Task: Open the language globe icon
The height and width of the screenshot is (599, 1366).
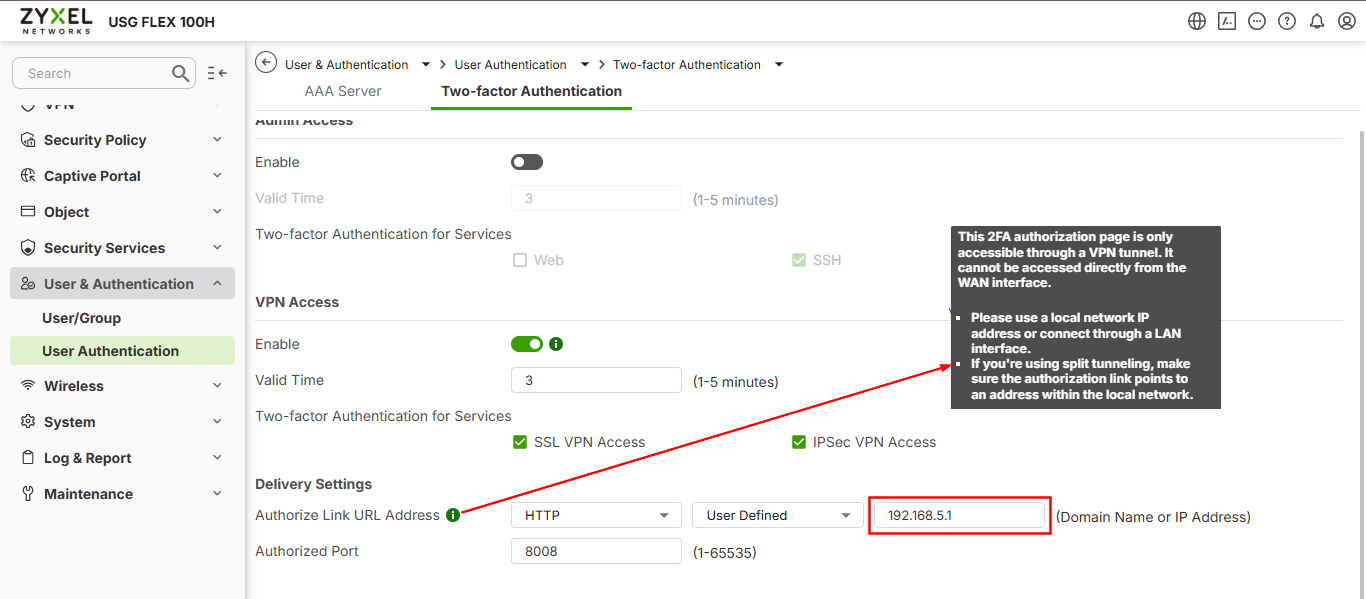Action: coord(1197,21)
